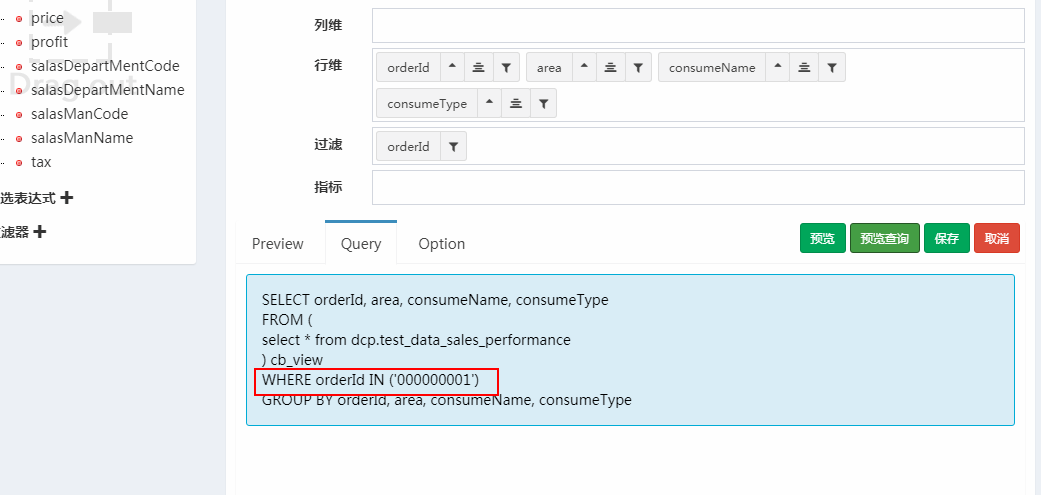
Task: Click the 预览 button
Action: [x=823, y=238]
